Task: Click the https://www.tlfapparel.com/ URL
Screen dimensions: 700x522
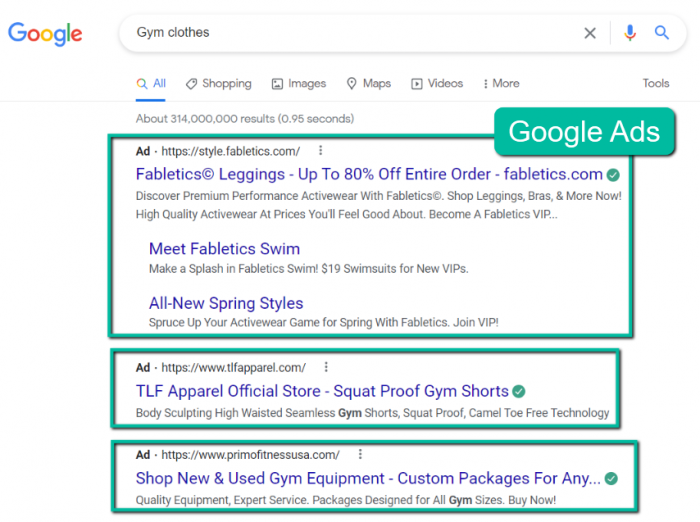Action: click(233, 367)
